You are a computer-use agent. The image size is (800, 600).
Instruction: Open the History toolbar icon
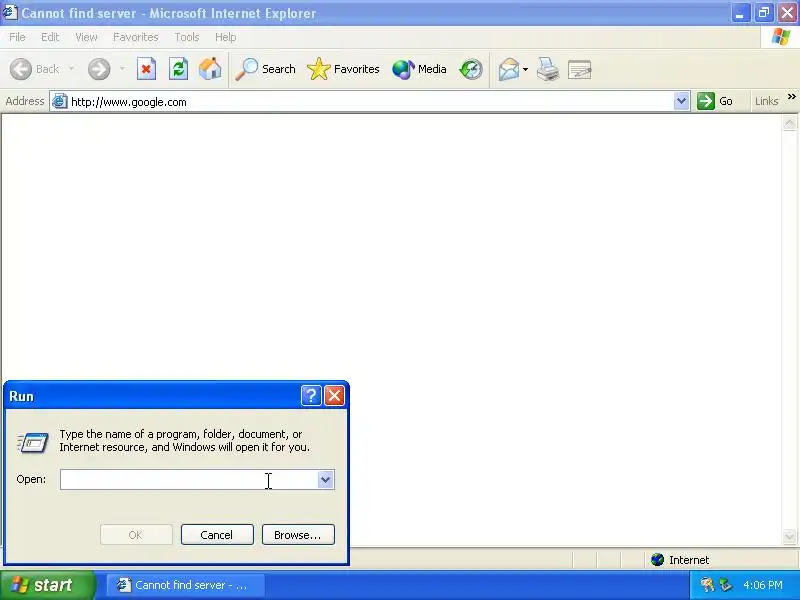pos(470,69)
